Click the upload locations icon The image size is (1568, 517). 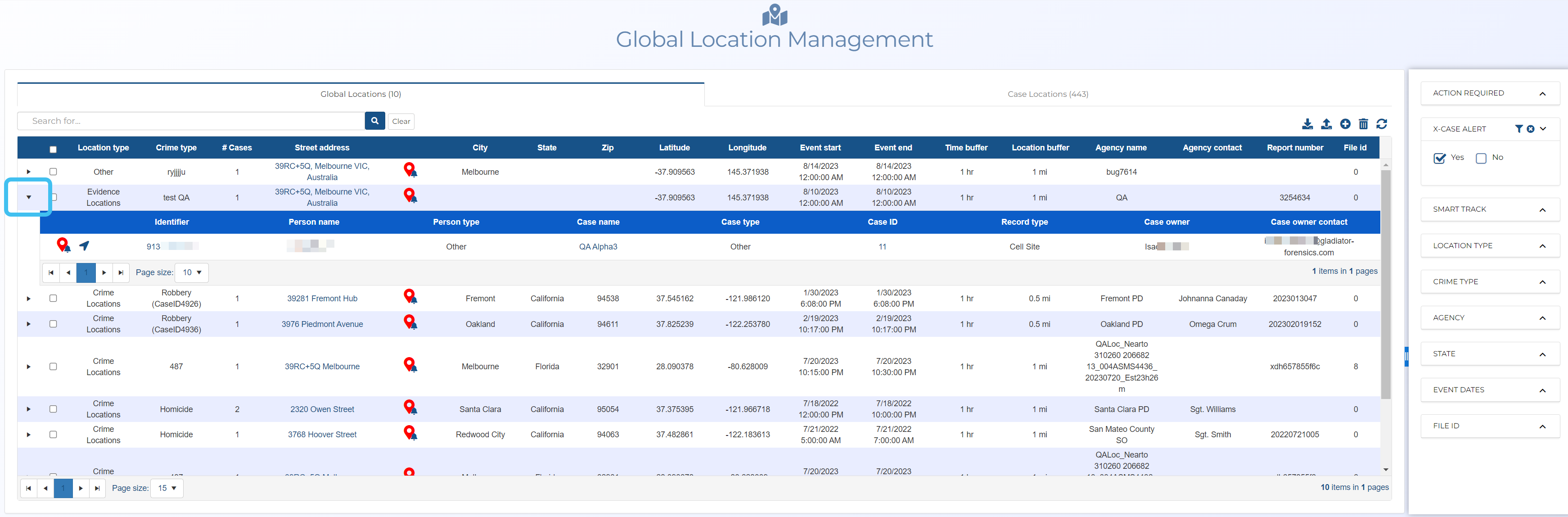click(x=1326, y=124)
